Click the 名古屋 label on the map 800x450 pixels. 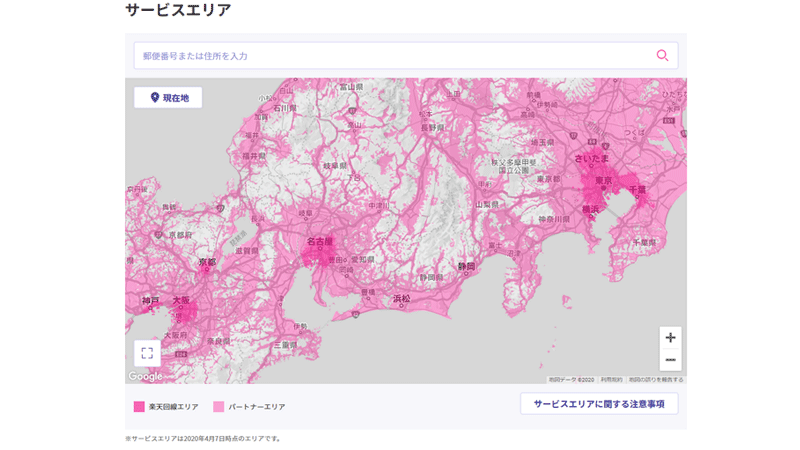(319, 242)
